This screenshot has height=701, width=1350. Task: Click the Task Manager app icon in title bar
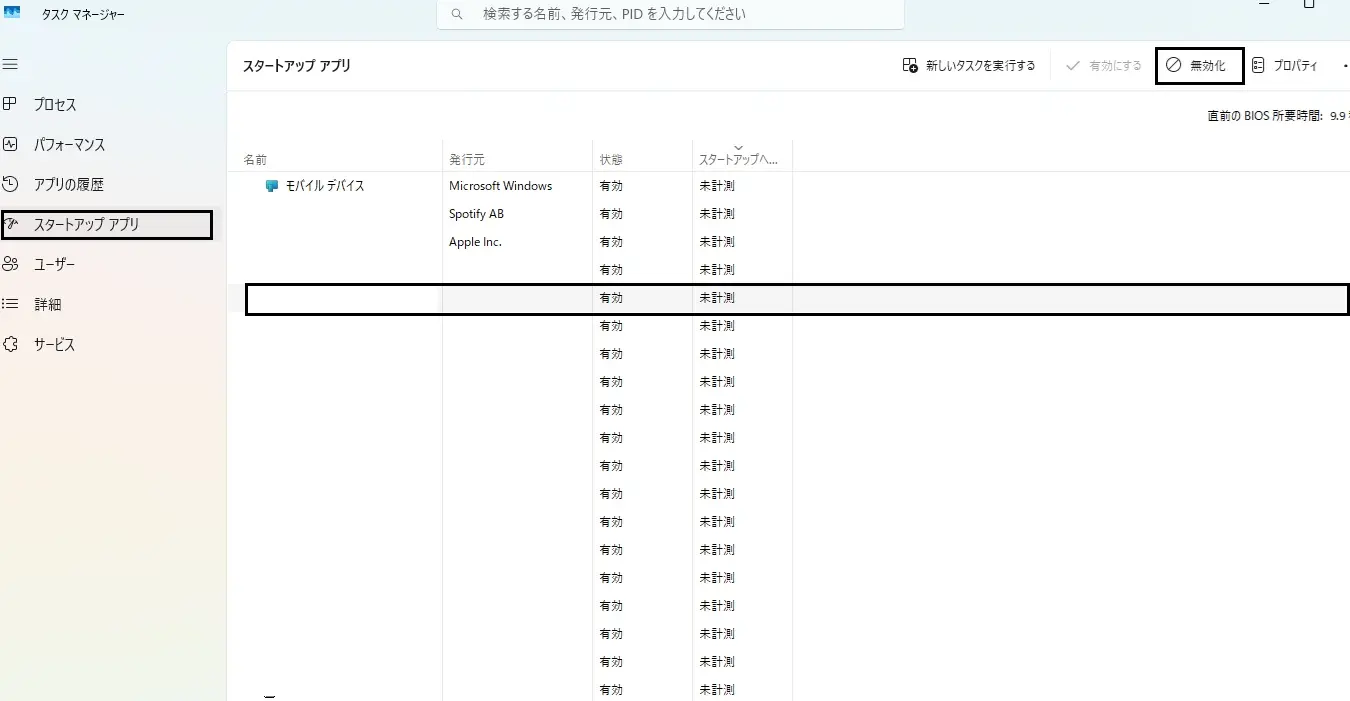[x=12, y=12]
